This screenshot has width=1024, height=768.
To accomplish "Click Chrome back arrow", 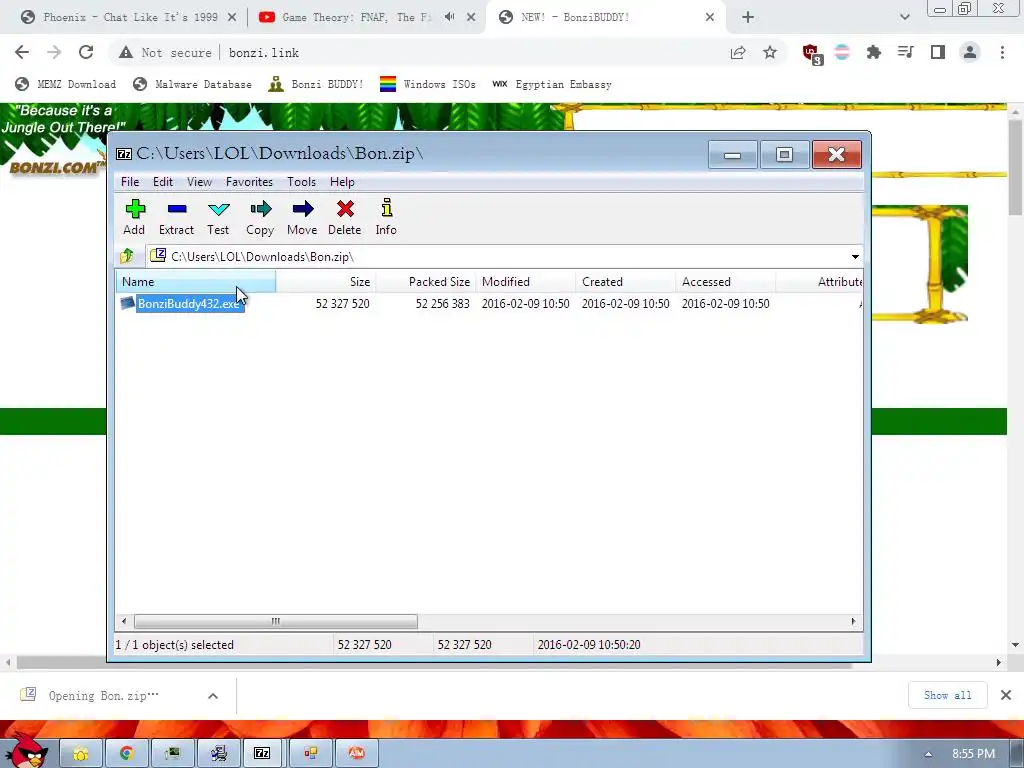I will click(22, 52).
